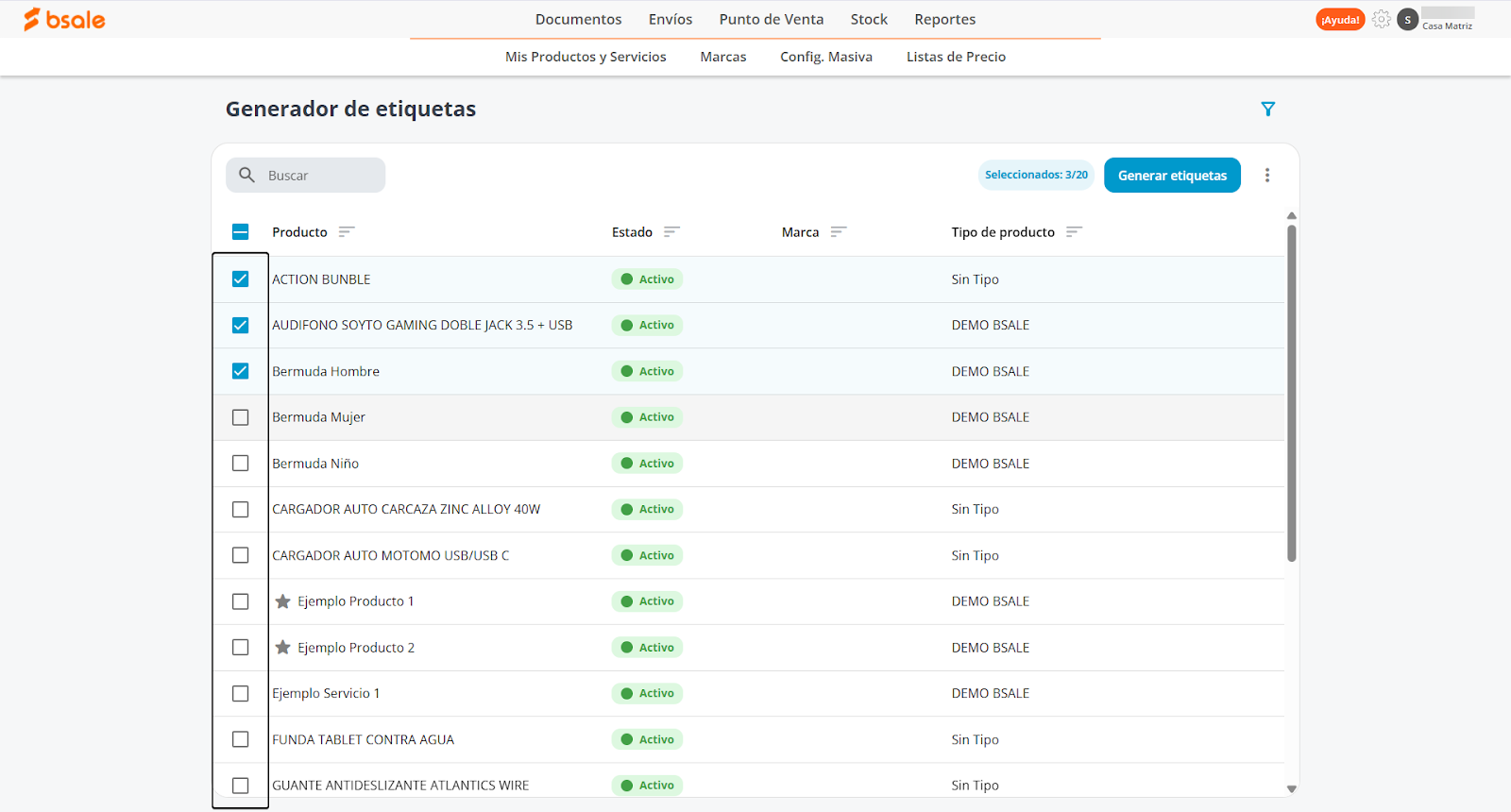This screenshot has height=812, width=1511.
Task: Click the Activo status of ACTION BUNBLE
Action: [x=647, y=279]
